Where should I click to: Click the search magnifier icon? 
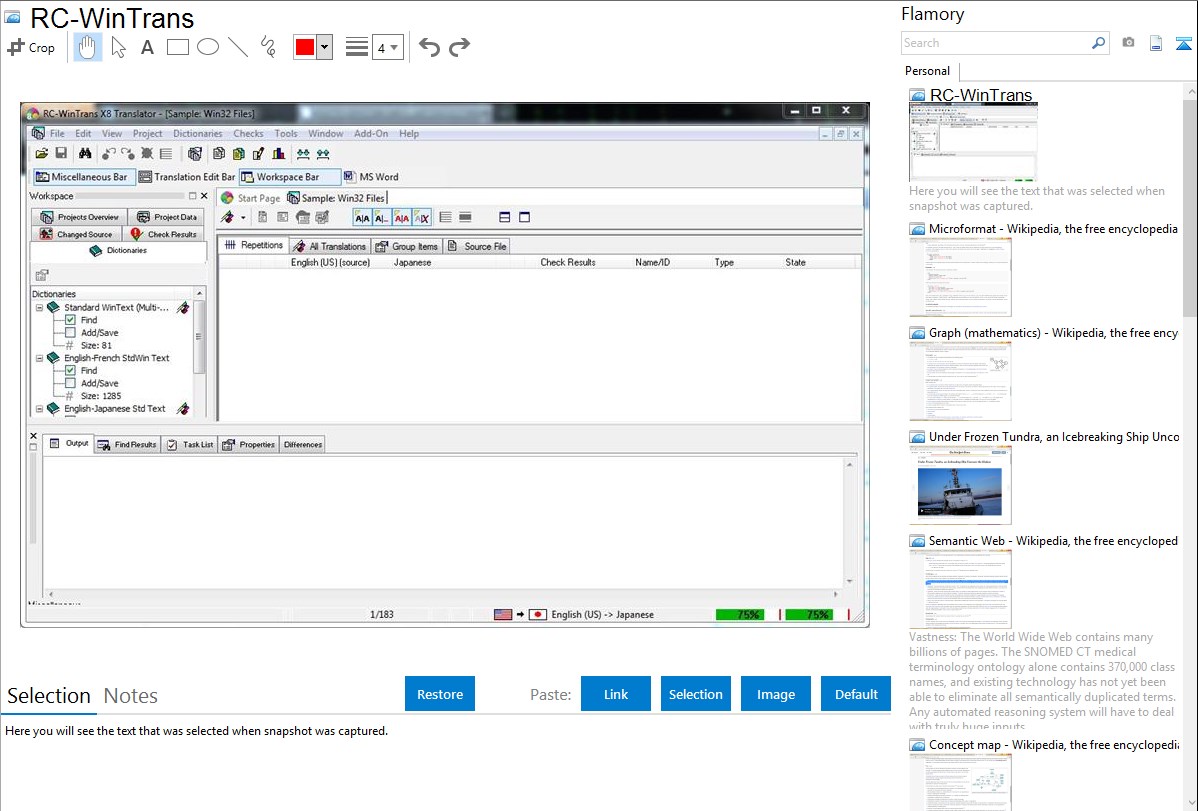[1099, 43]
